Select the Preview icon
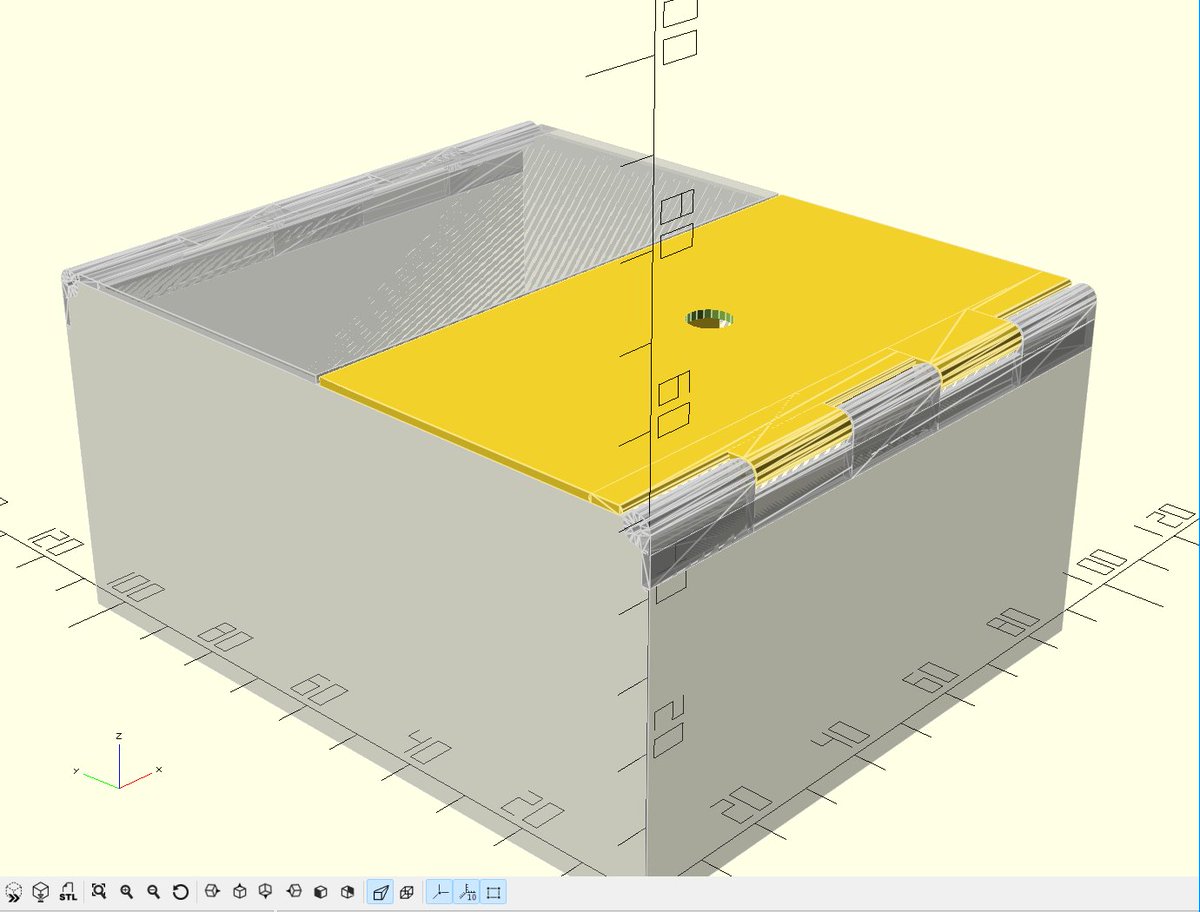The width and height of the screenshot is (1200, 912). coord(13,893)
